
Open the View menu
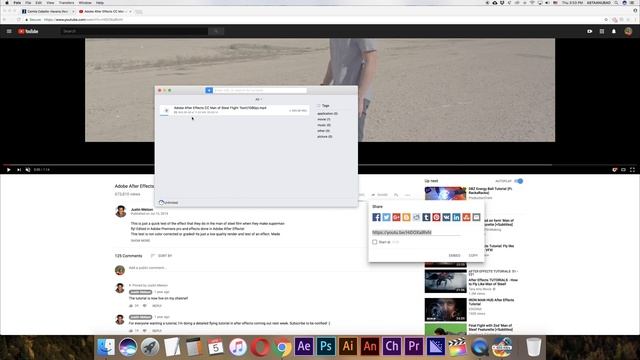click(50, 2)
